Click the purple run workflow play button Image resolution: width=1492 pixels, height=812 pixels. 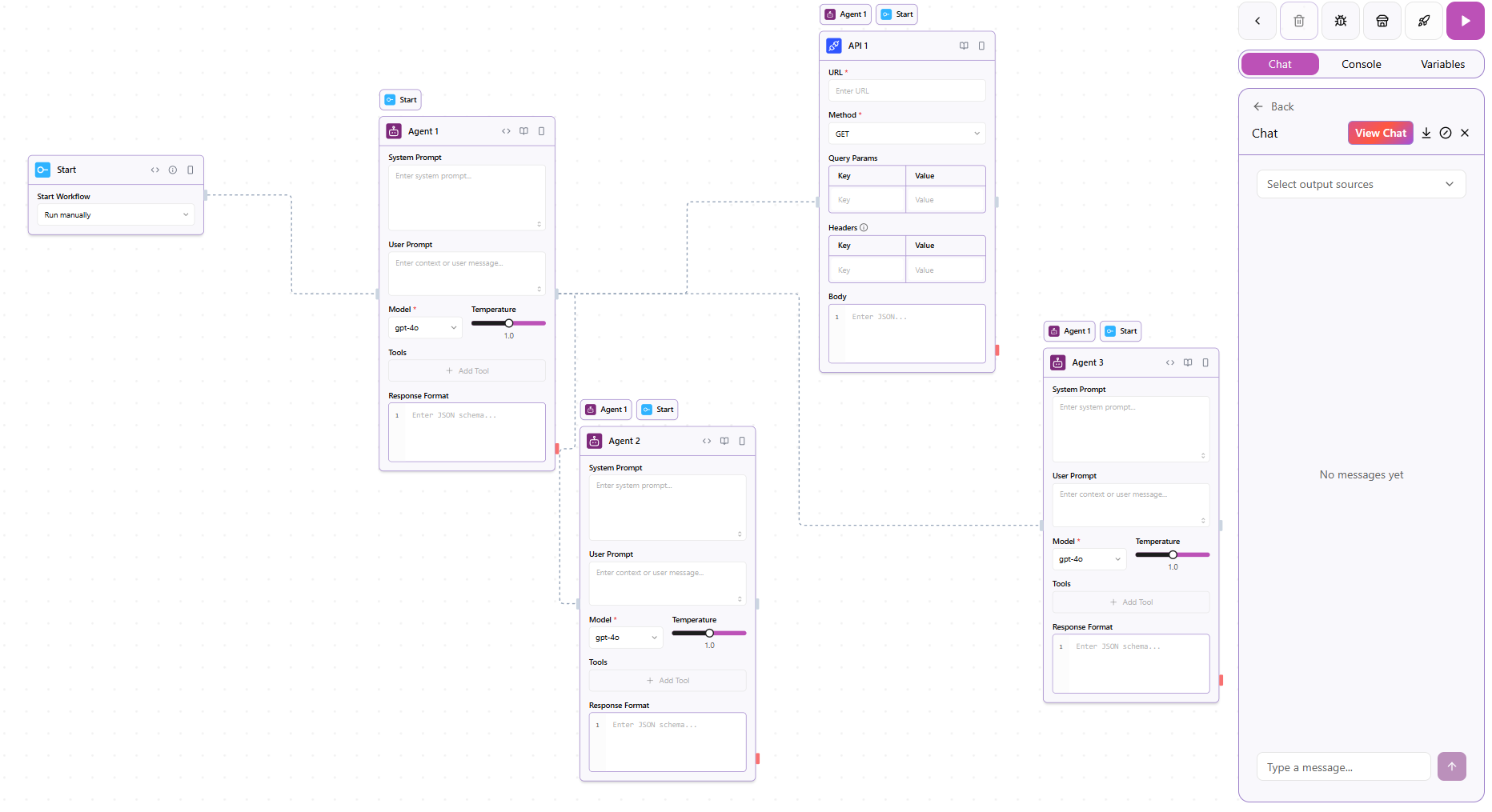tap(1465, 21)
